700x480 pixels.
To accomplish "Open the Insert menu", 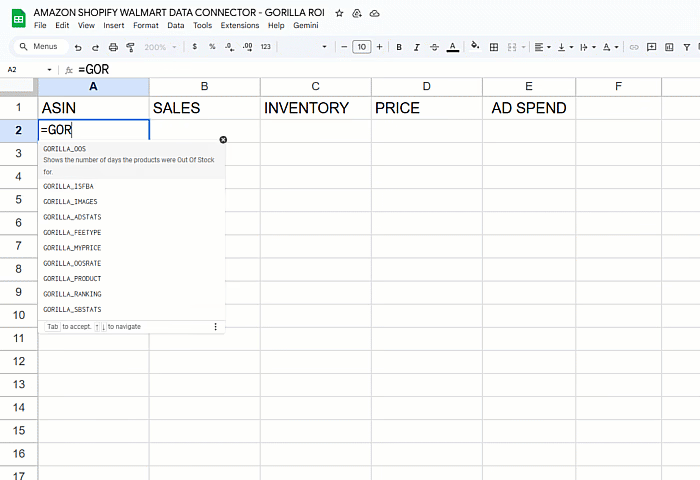I will tap(114, 25).
